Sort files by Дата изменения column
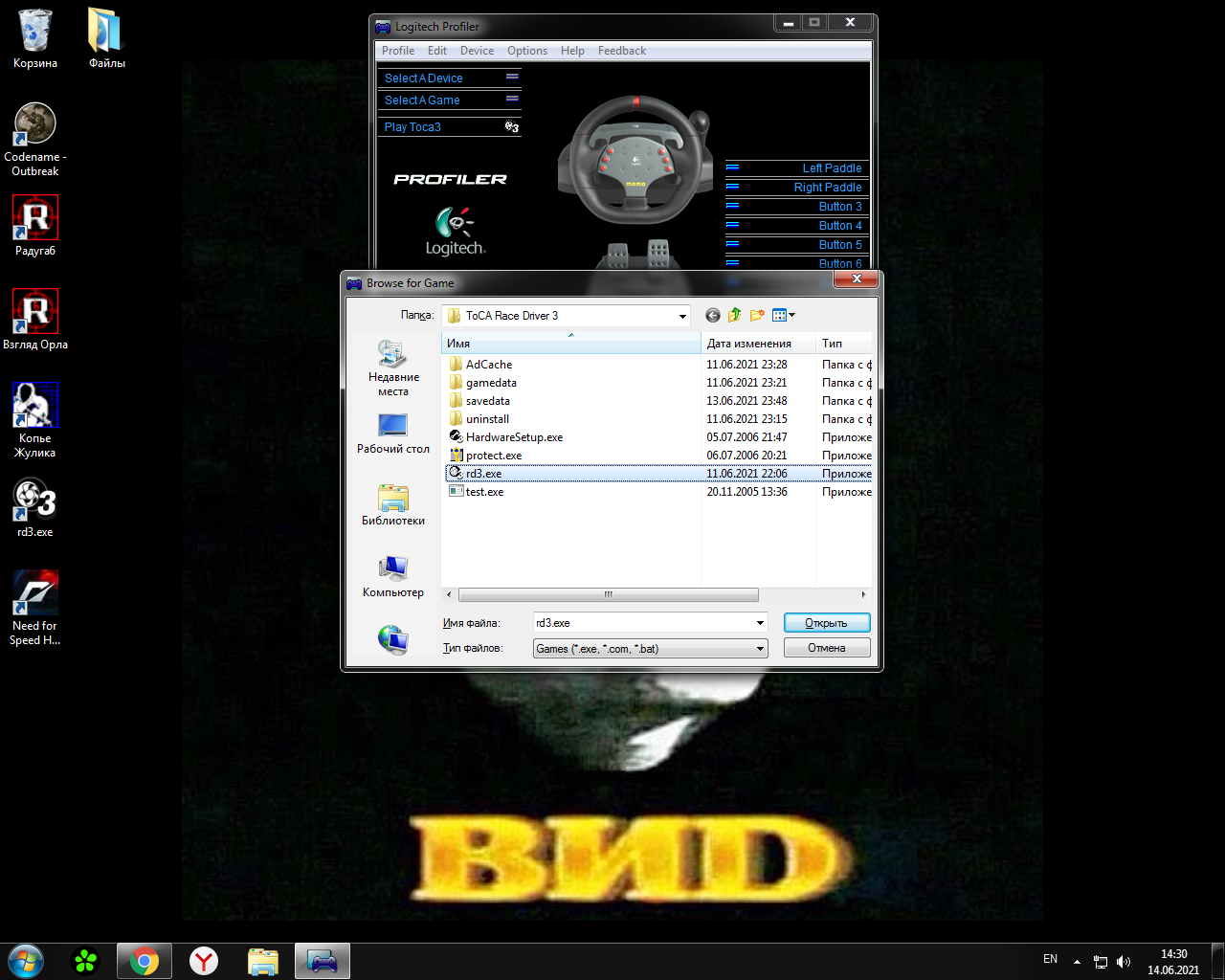The image size is (1225, 980). 758,344
